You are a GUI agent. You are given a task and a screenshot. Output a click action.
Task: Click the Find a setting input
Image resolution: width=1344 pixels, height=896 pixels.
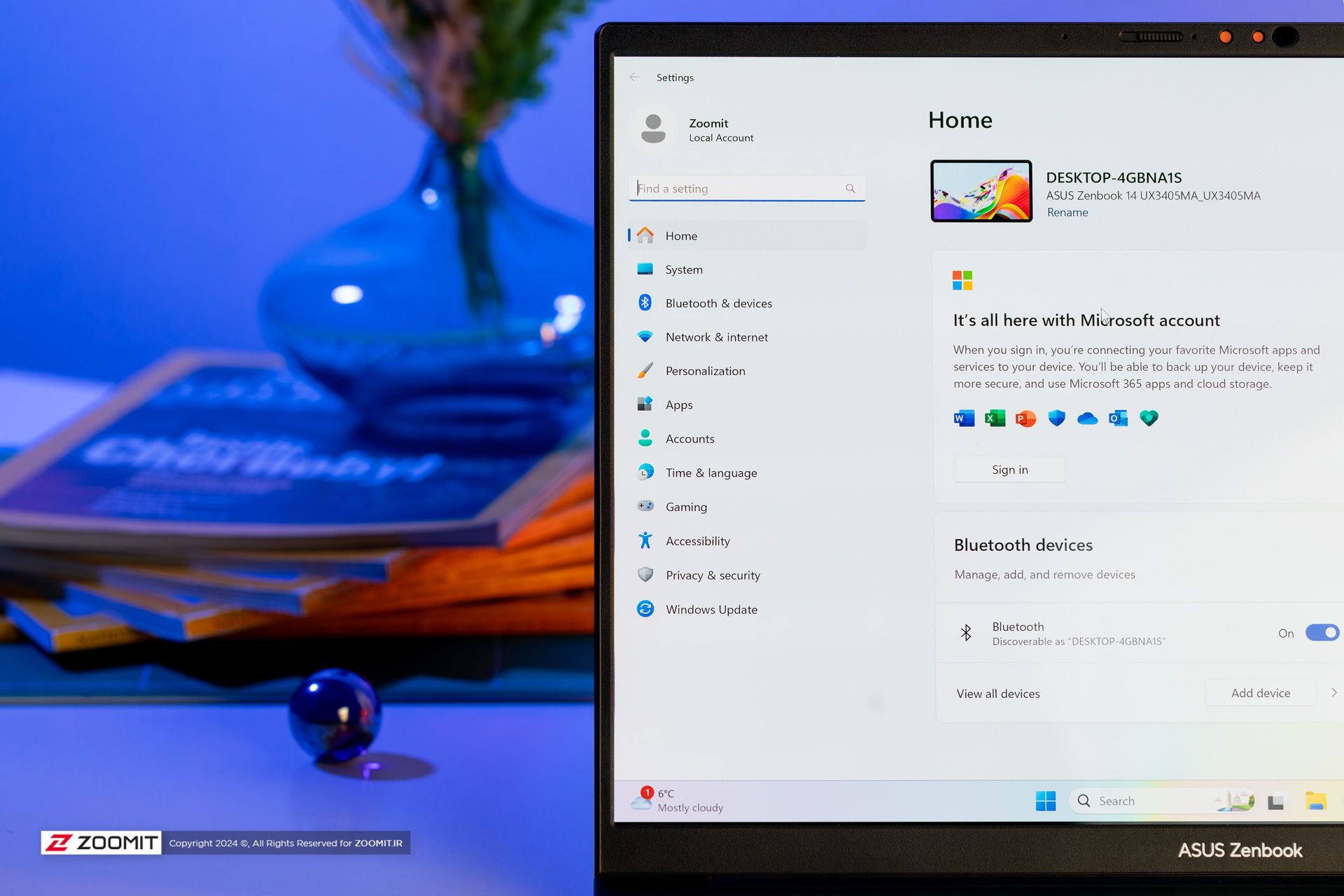click(x=746, y=188)
